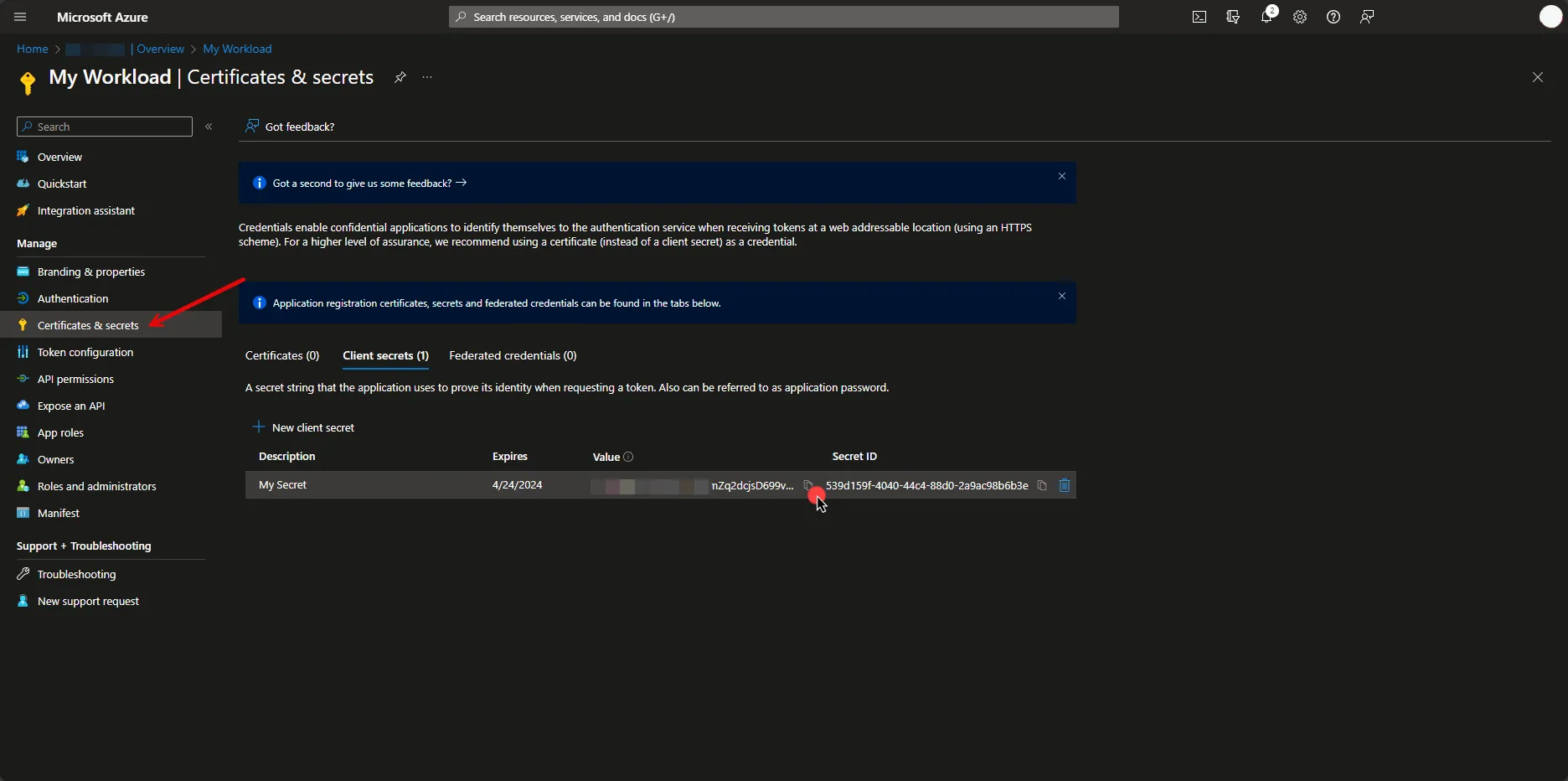Image resolution: width=1568 pixels, height=781 pixels.
Task: Dismiss the feedback banner
Action: (x=1061, y=177)
